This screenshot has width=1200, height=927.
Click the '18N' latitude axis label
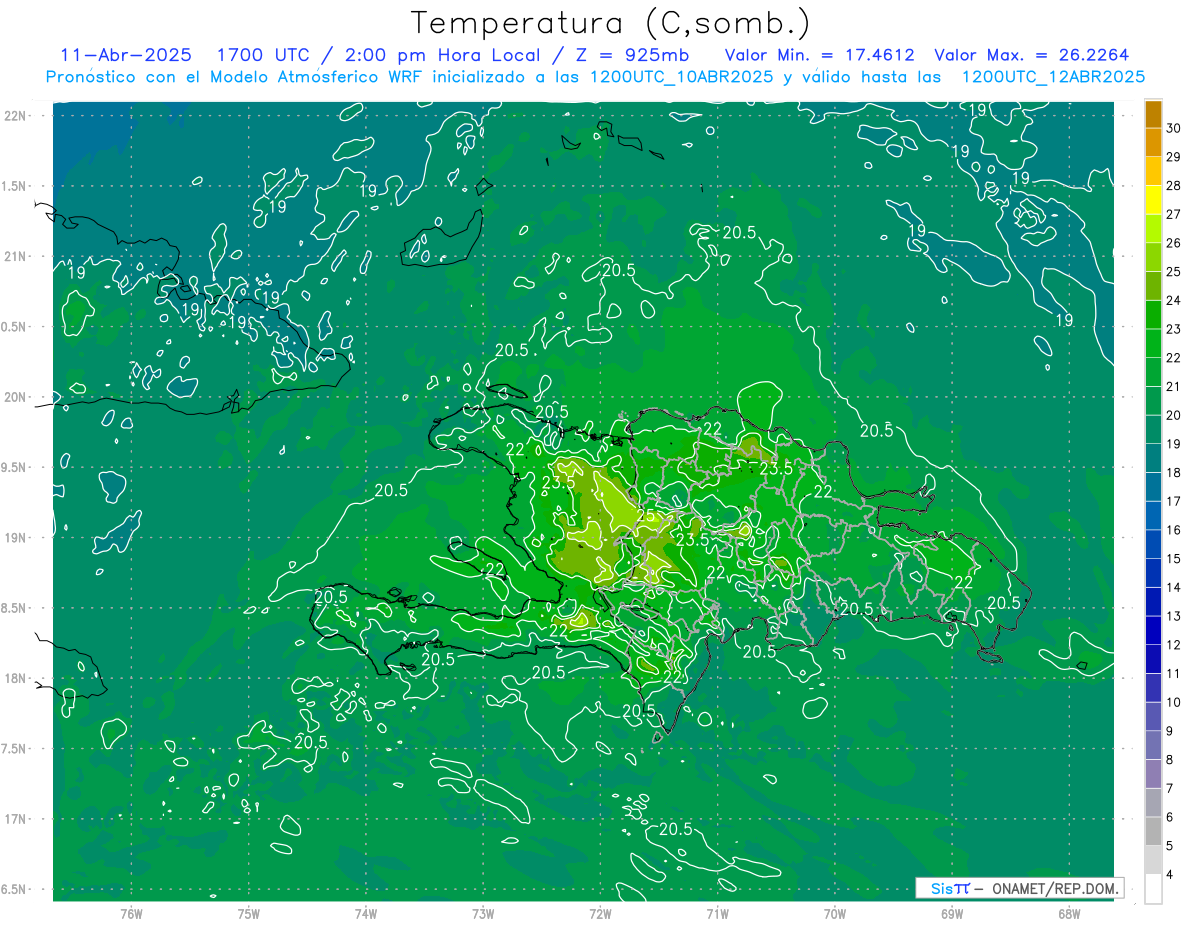click(15, 678)
